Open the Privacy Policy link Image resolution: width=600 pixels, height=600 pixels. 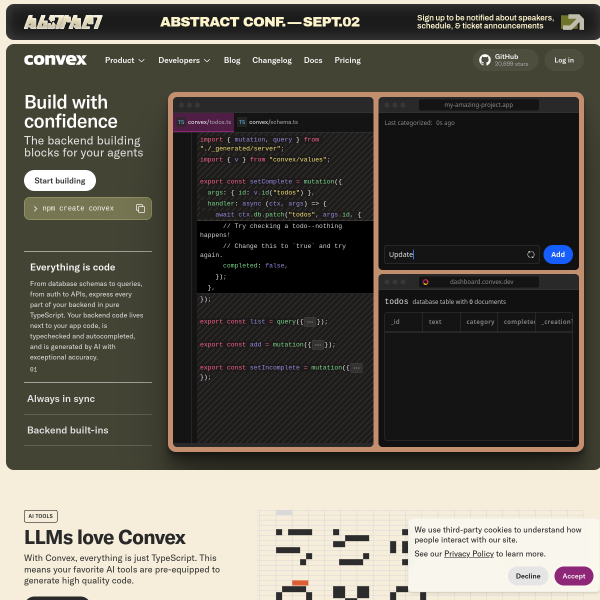tap(469, 554)
